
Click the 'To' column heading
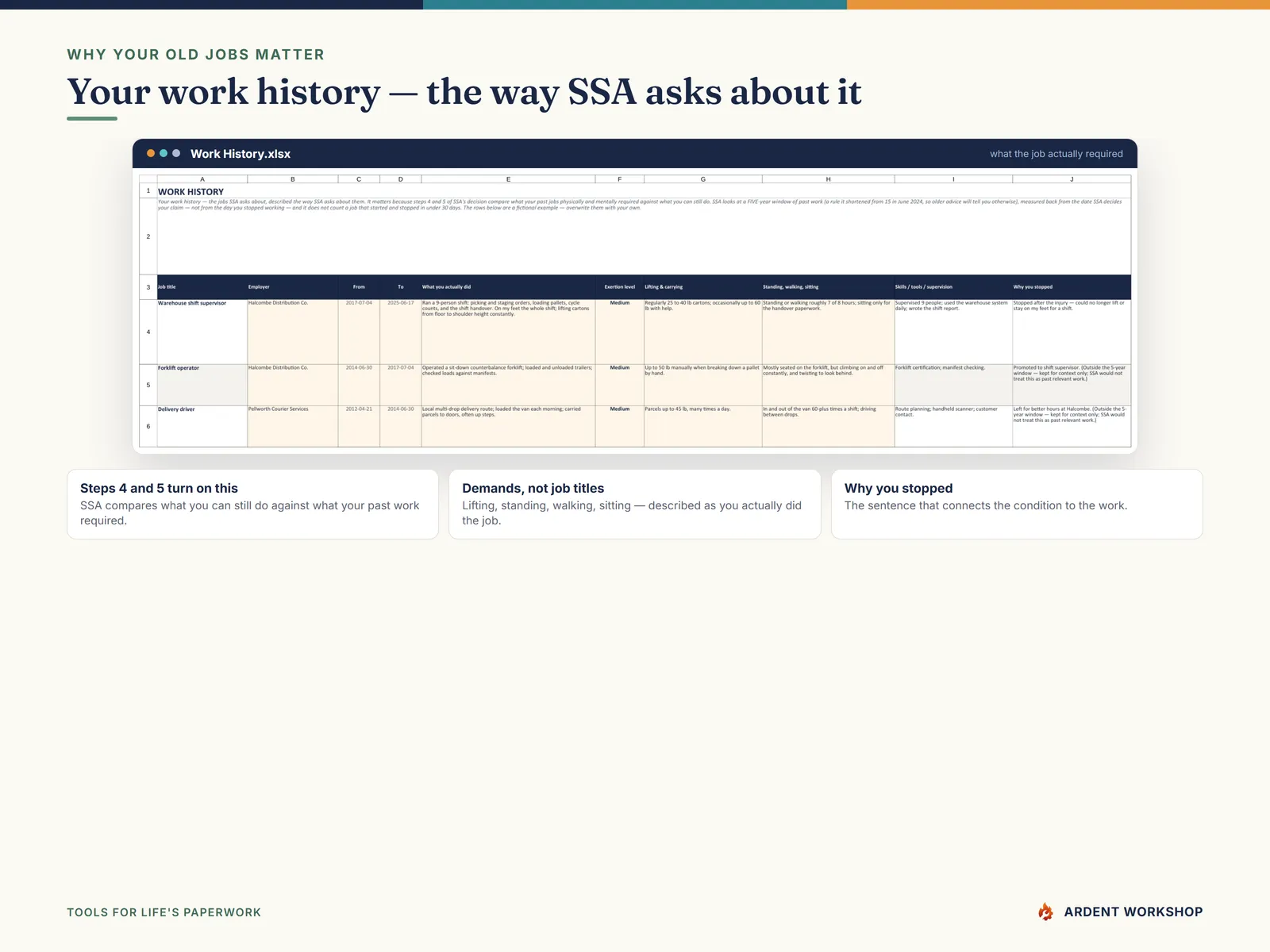click(401, 287)
